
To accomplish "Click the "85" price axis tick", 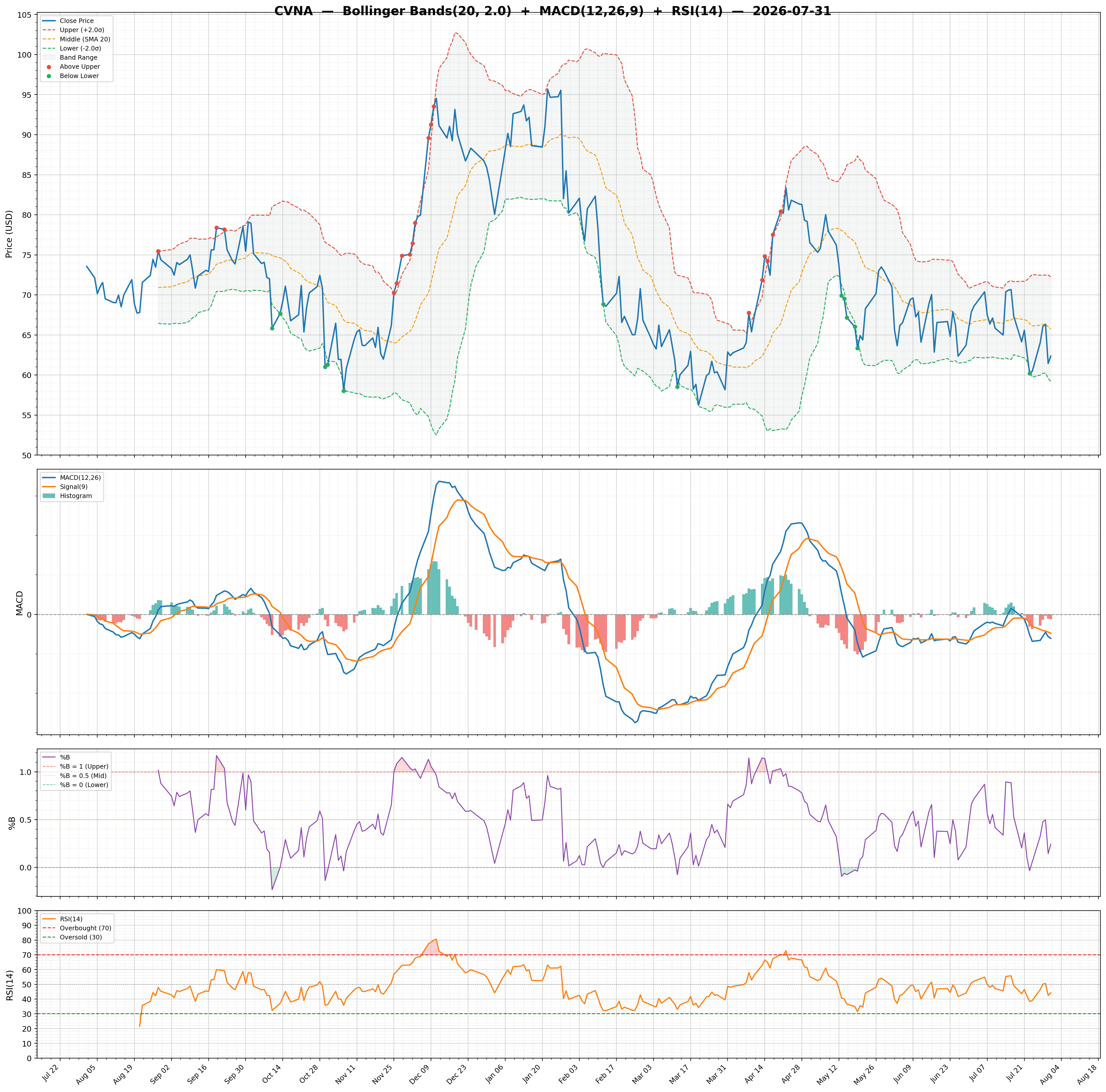I will click(x=27, y=175).
